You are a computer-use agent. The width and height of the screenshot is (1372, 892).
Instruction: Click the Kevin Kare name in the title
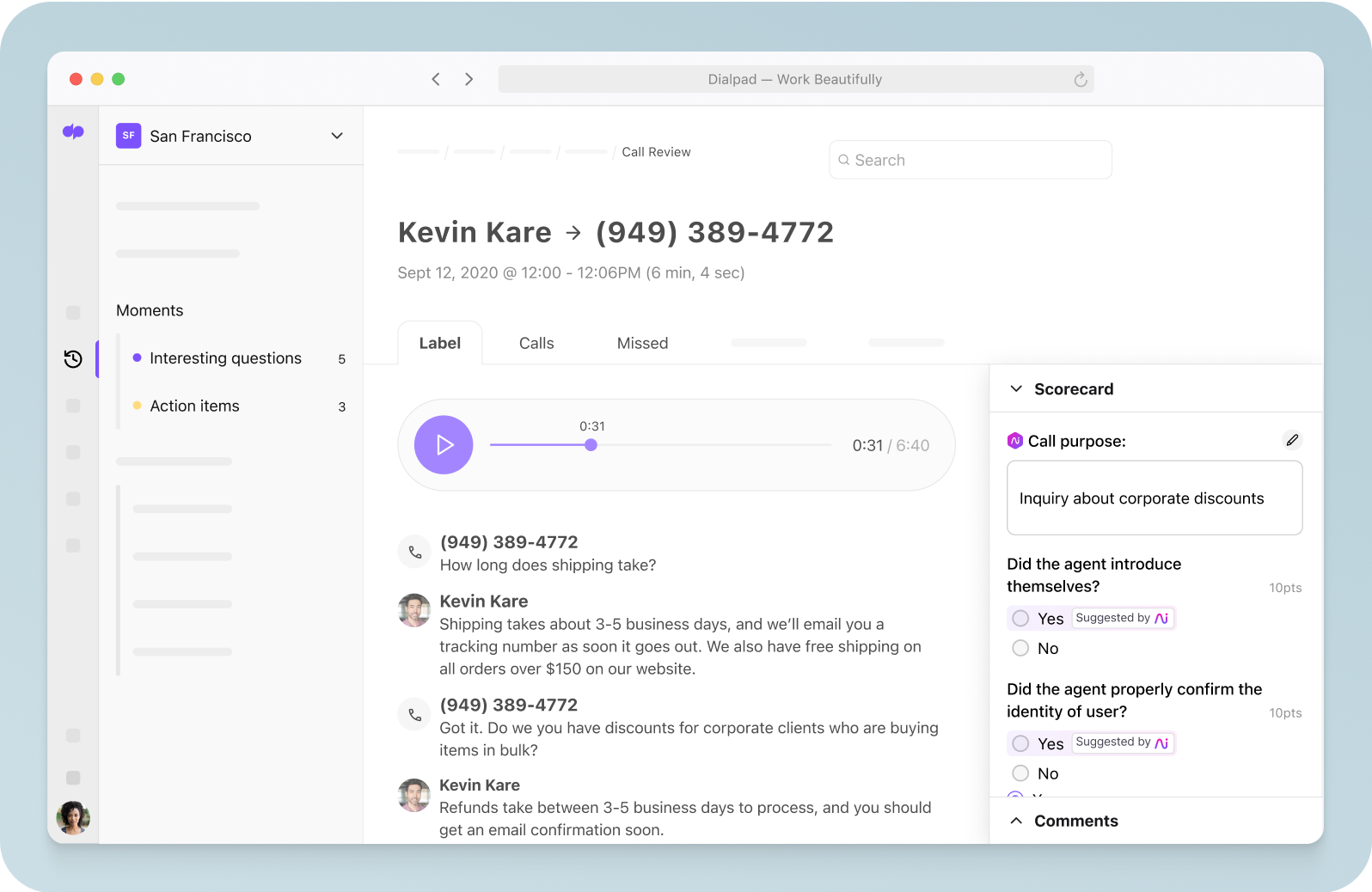coord(475,232)
